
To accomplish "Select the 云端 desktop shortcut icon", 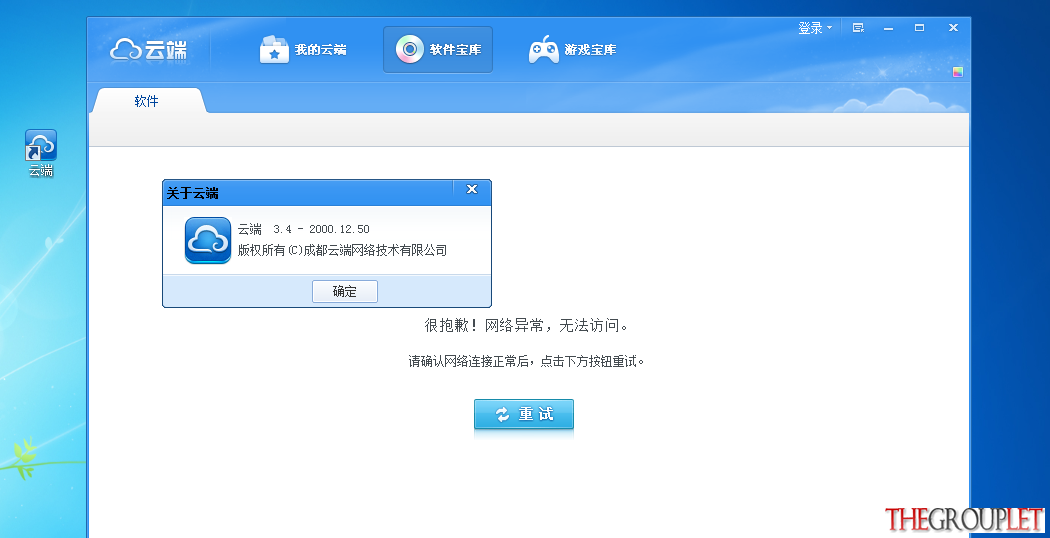I will point(41,153).
